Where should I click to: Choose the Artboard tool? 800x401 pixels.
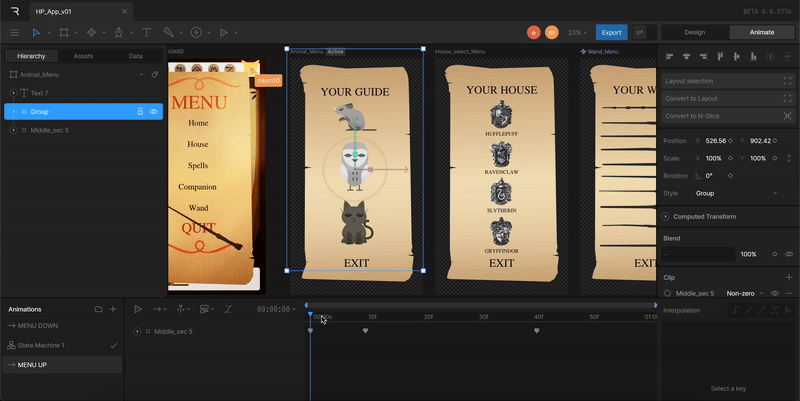[64, 32]
